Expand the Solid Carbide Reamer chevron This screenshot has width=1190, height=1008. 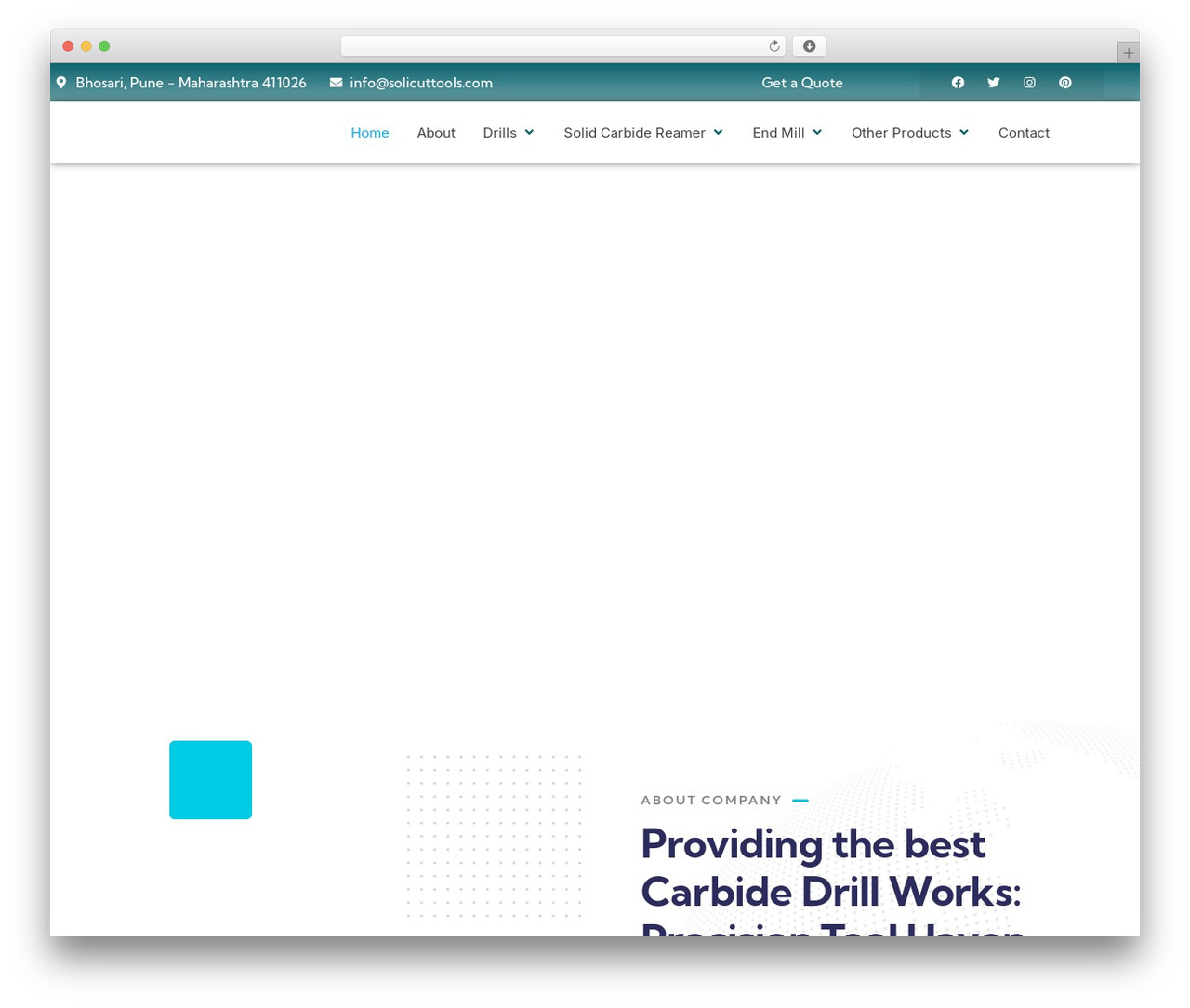click(718, 133)
